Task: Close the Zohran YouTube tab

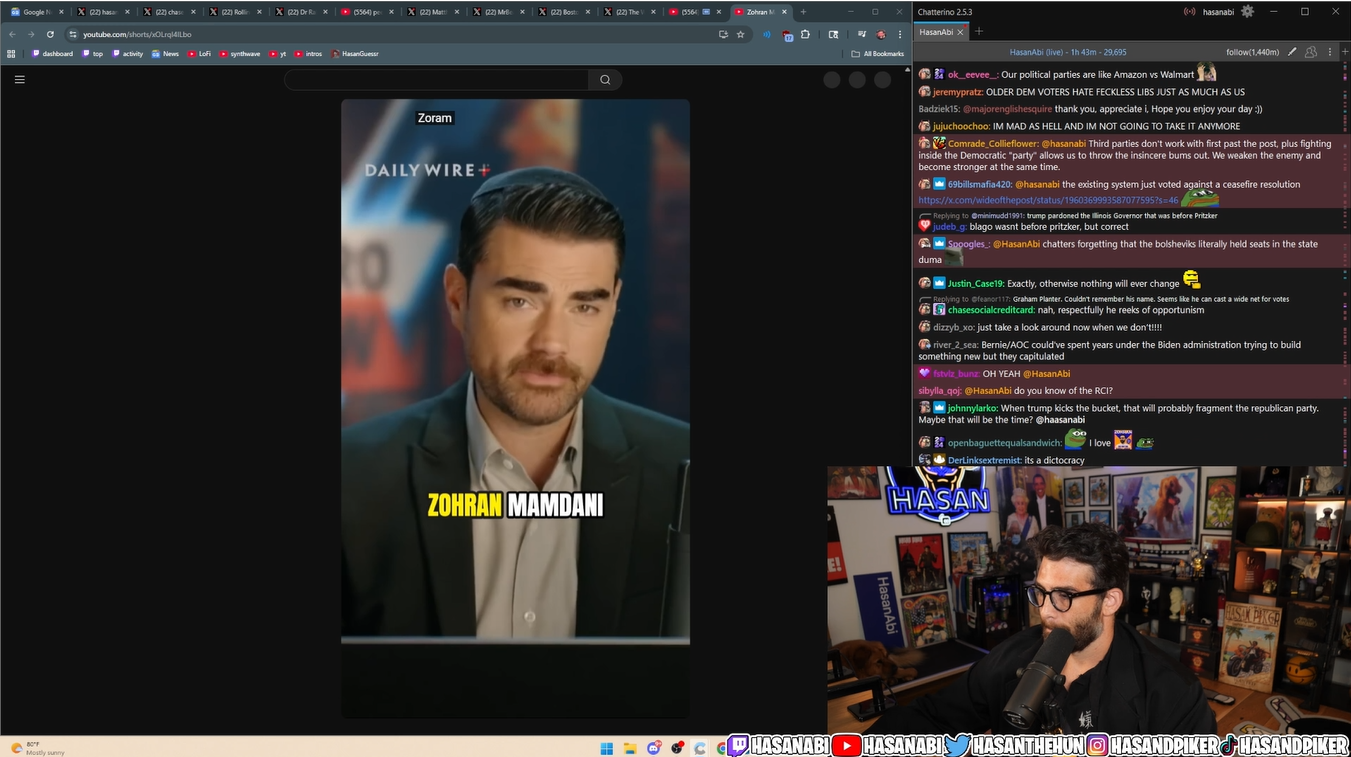Action: (x=782, y=12)
